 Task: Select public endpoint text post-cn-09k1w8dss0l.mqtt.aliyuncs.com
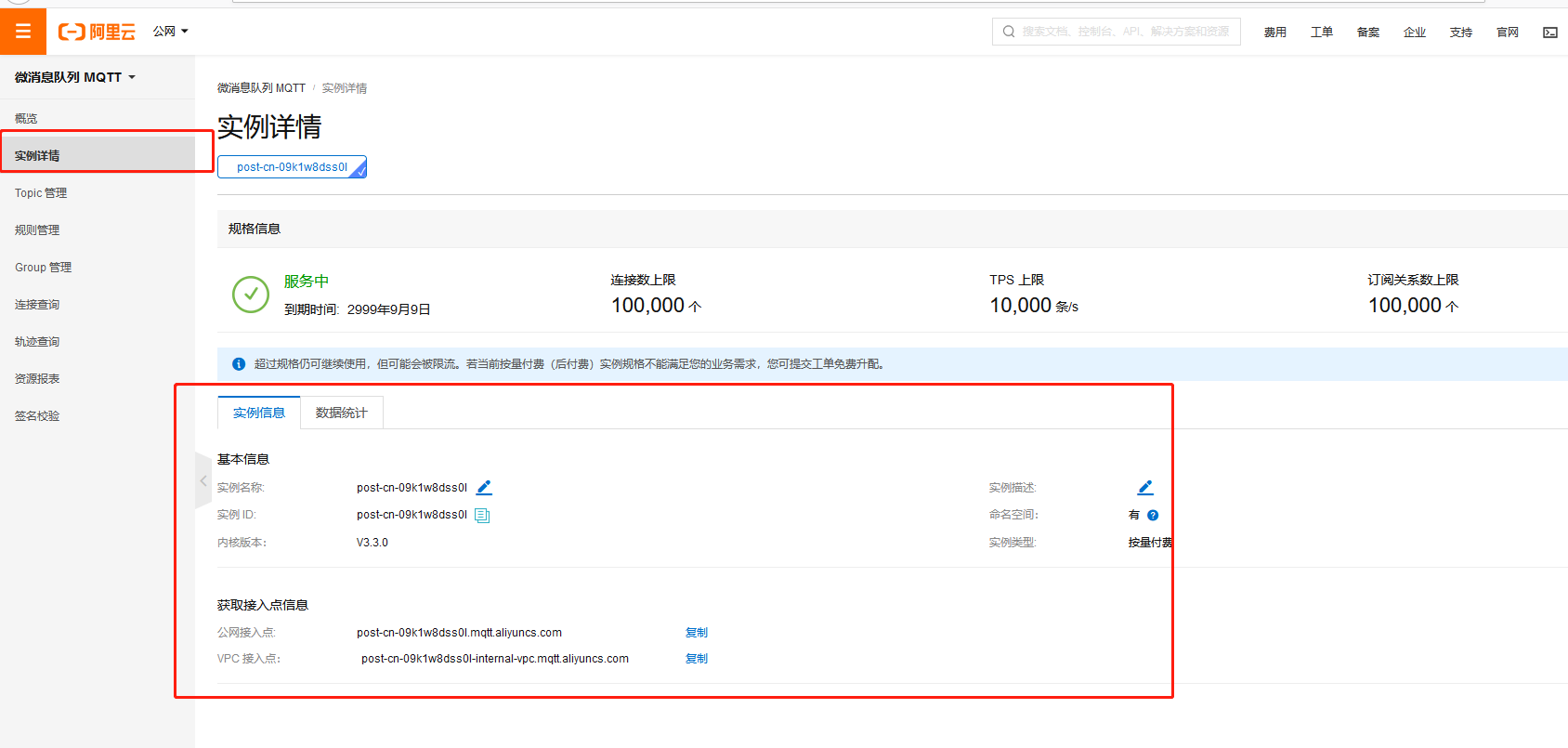459,633
